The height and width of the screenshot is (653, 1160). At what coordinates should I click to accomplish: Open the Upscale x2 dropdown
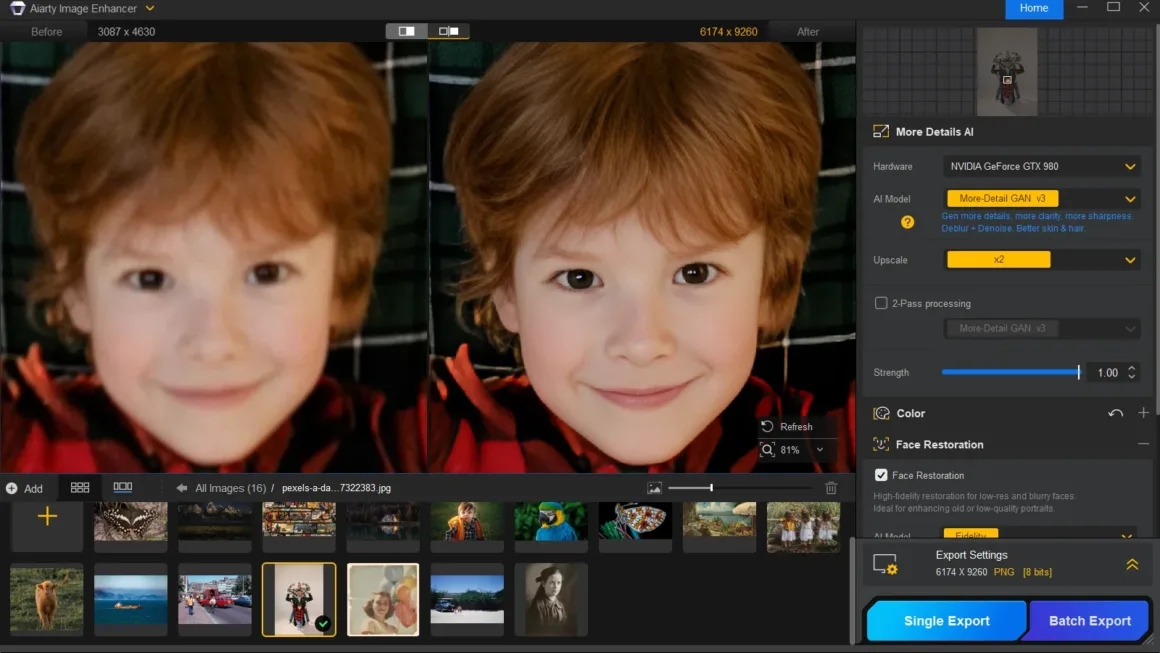1041,260
